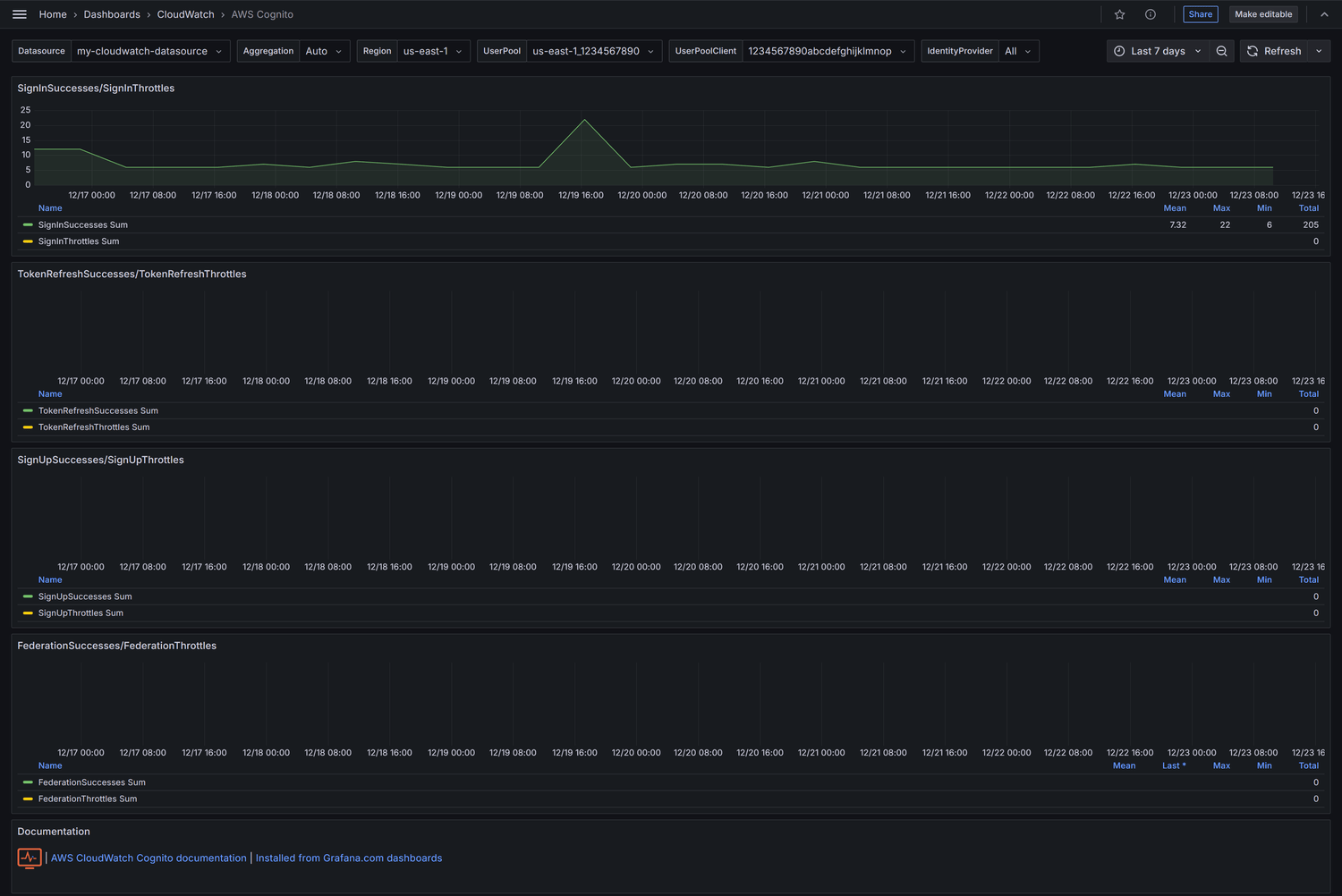
Task: Open UserPoolClient variable dropdown
Action: [x=828, y=51]
